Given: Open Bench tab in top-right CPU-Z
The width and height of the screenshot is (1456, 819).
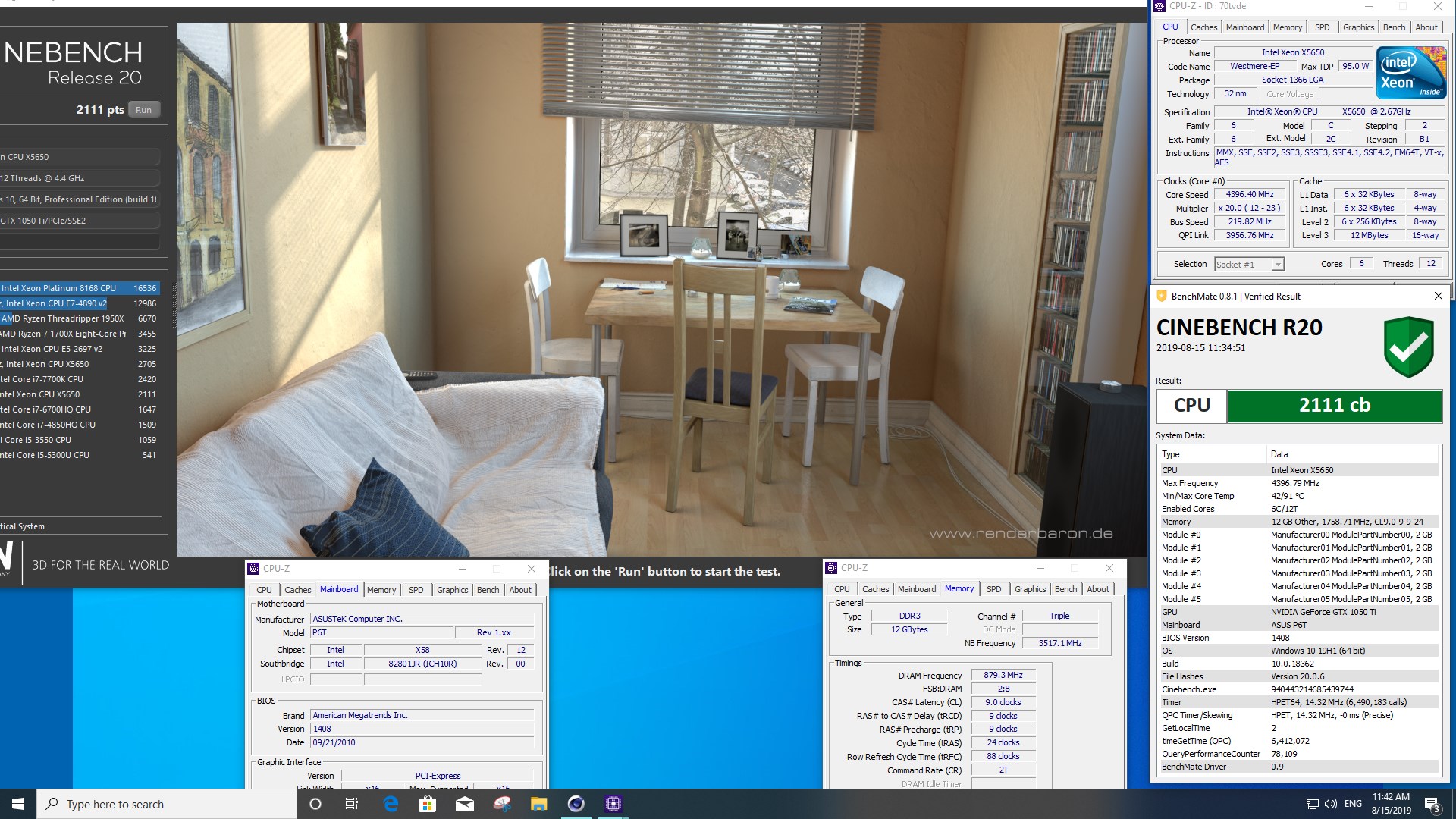Looking at the screenshot, I should [x=1394, y=27].
